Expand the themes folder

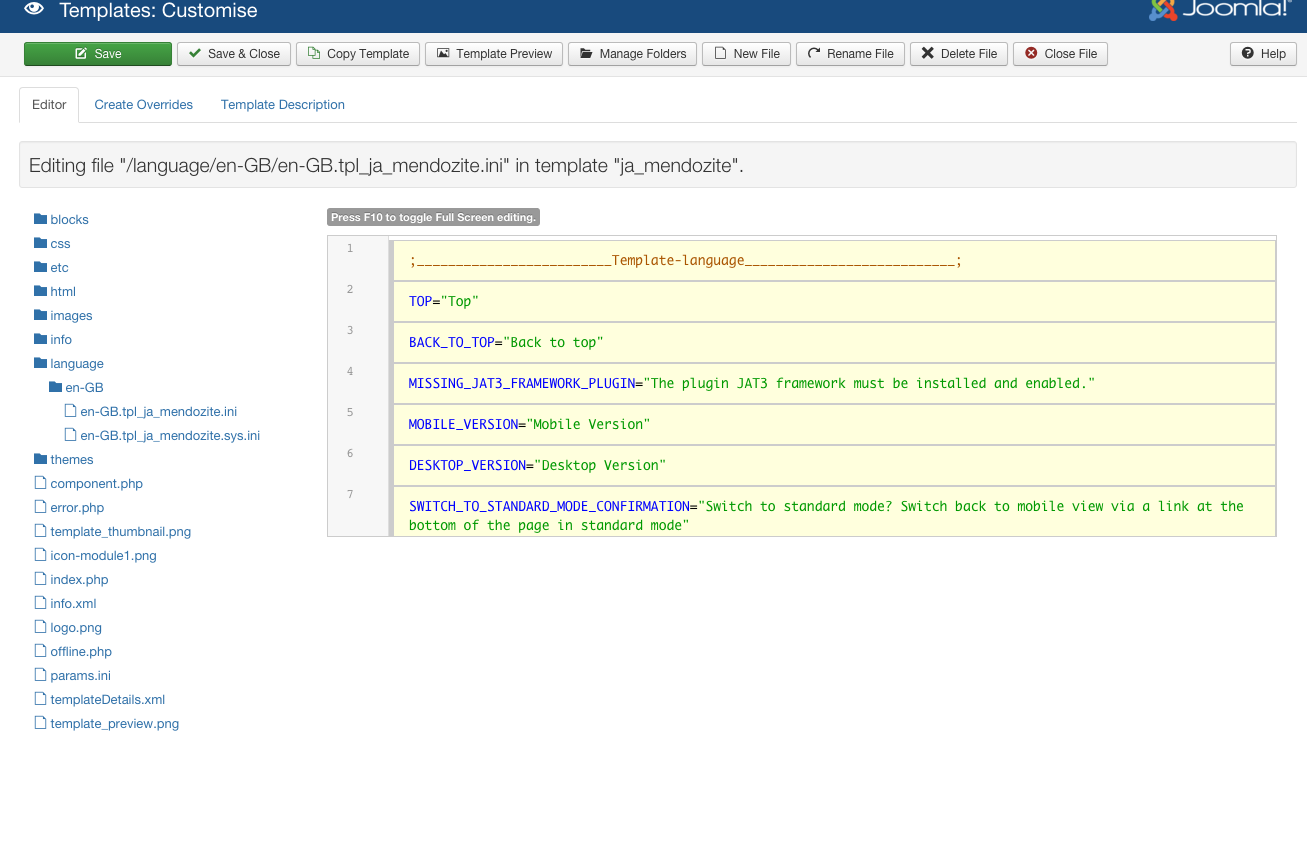click(71, 460)
